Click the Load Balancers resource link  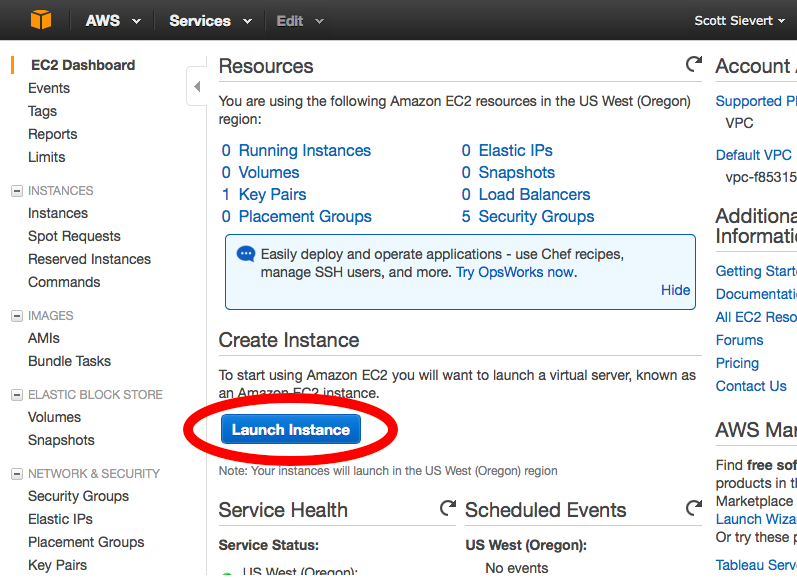click(x=534, y=194)
